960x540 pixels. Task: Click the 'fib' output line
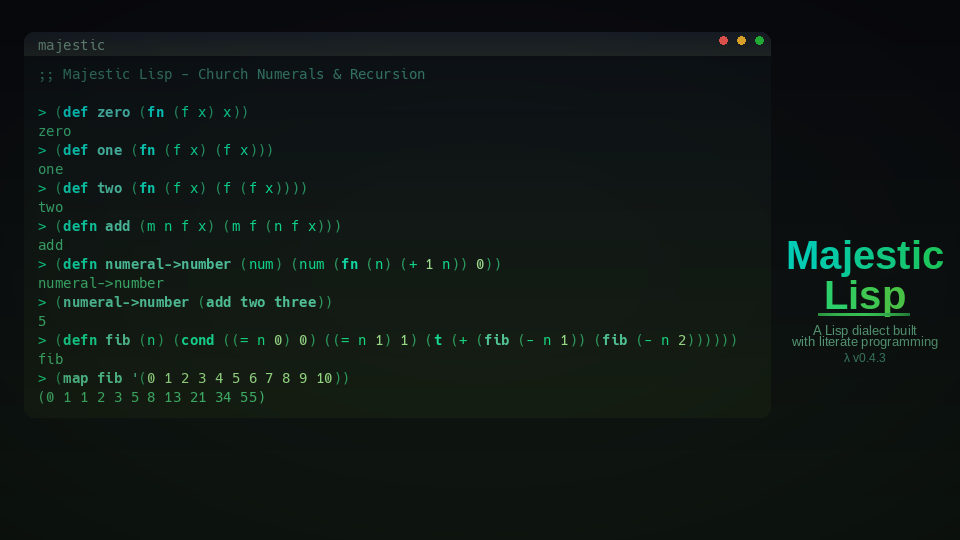[x=50, y=359]
